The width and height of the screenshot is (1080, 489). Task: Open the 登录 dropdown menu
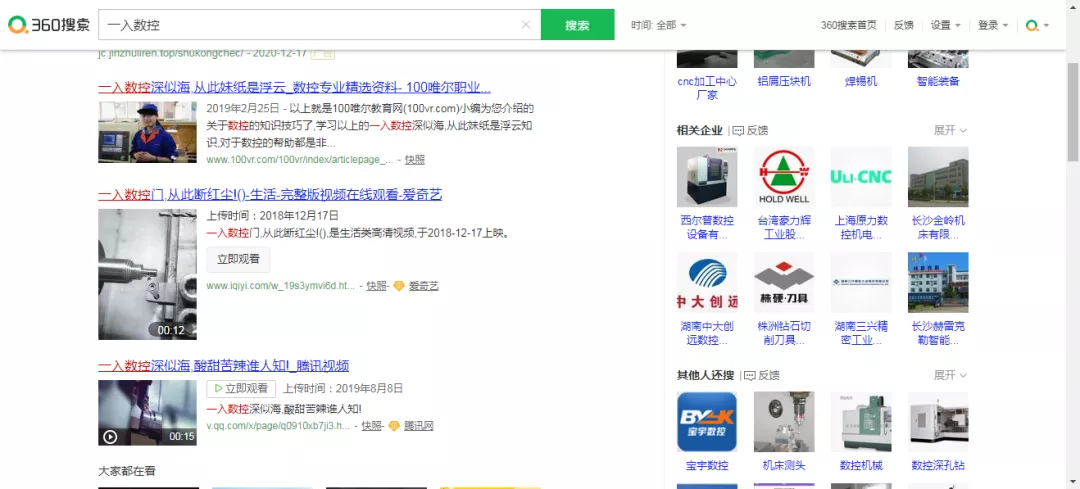(x=993, y=25)
